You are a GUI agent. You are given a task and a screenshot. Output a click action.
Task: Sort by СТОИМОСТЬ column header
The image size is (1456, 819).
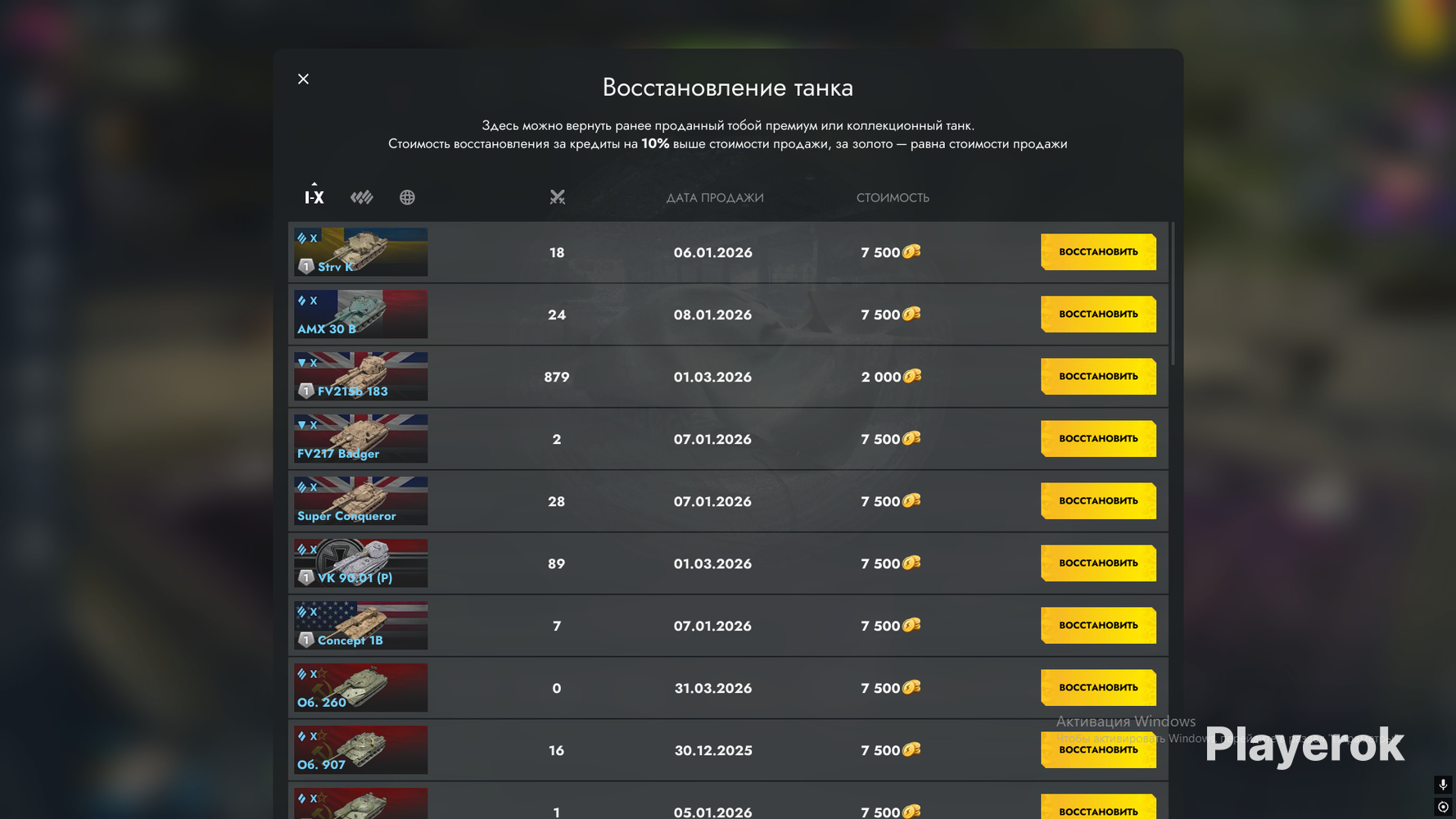pyautogui.click(x=893, y=197)
